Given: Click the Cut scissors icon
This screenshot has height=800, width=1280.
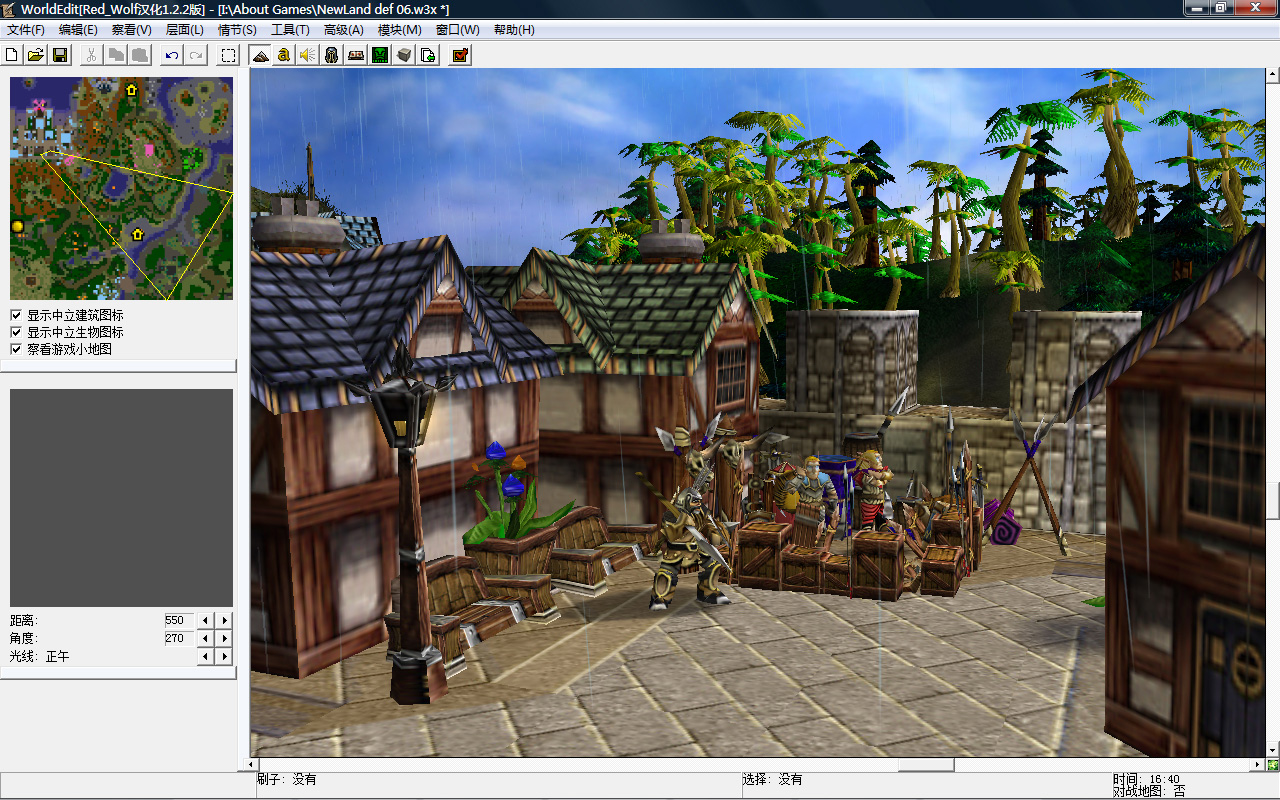Looking at the screenshot, I should (x=91, y=55).
